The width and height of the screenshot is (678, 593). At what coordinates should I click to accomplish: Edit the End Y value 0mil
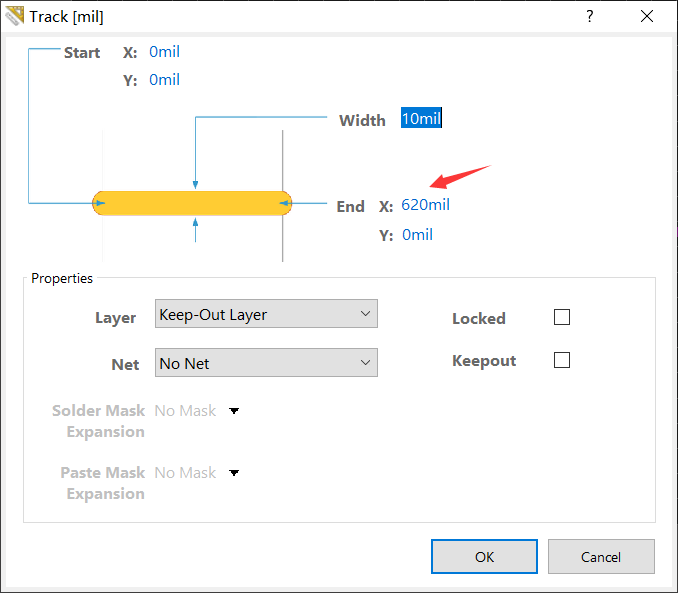(417, 235)
